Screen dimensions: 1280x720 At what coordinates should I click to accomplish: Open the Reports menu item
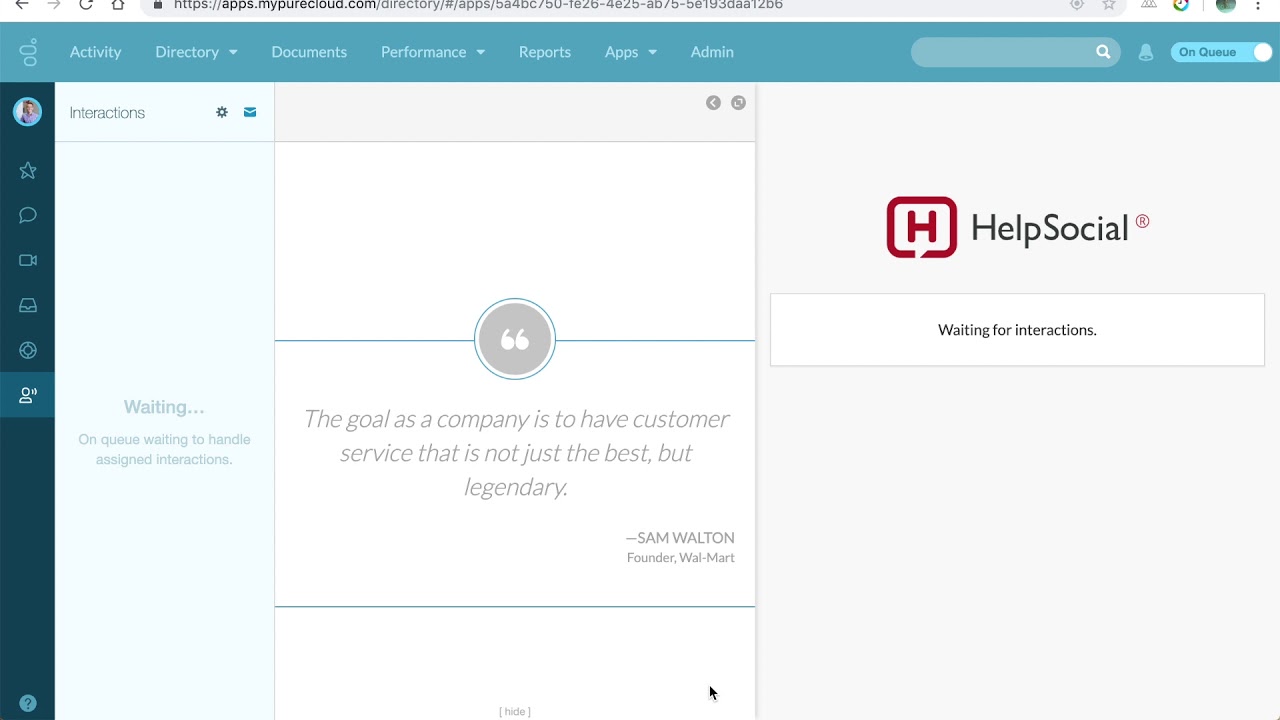click(x=545, y=52)
